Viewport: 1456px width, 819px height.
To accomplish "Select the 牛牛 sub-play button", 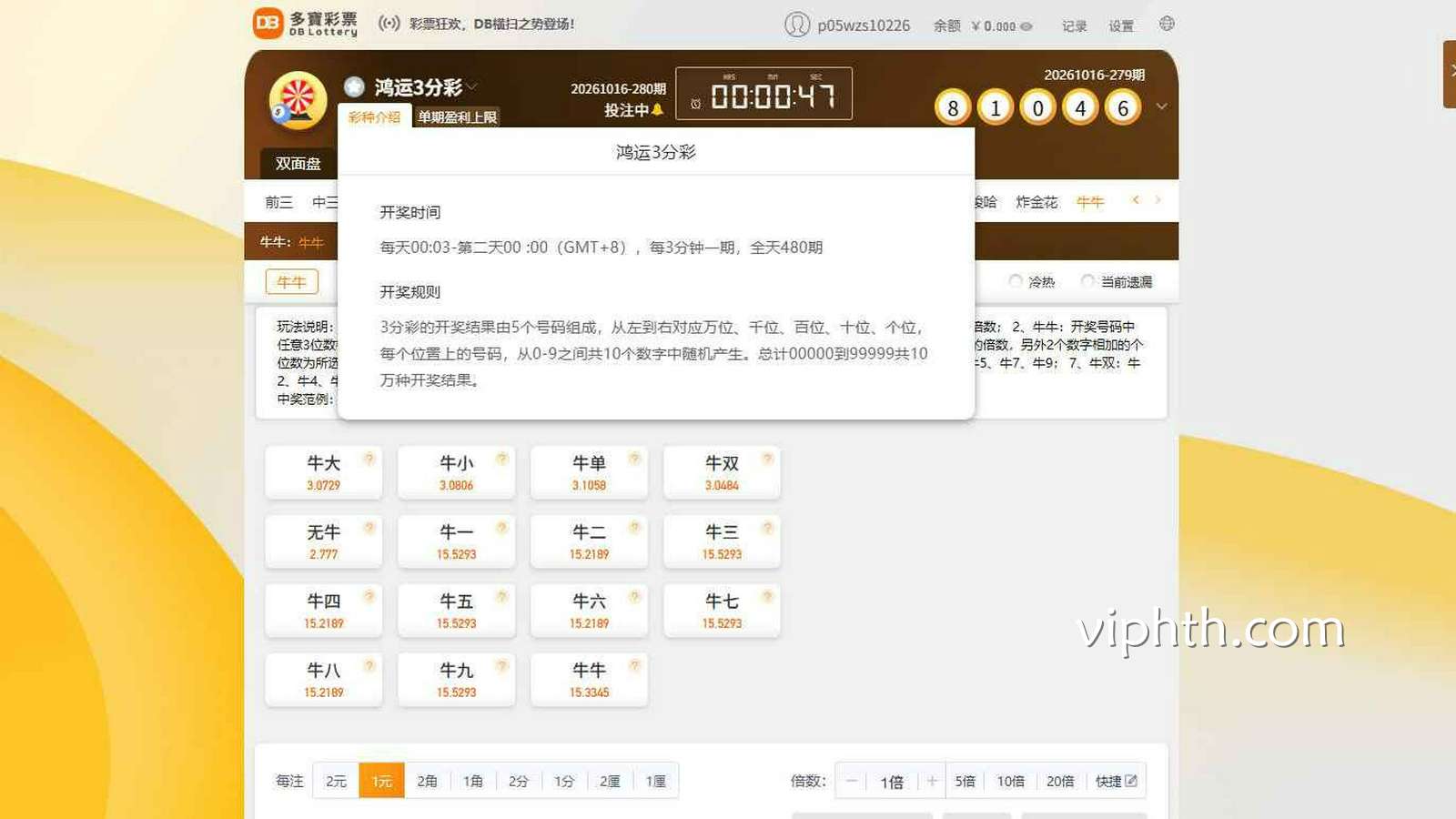I will click(292, 282).
